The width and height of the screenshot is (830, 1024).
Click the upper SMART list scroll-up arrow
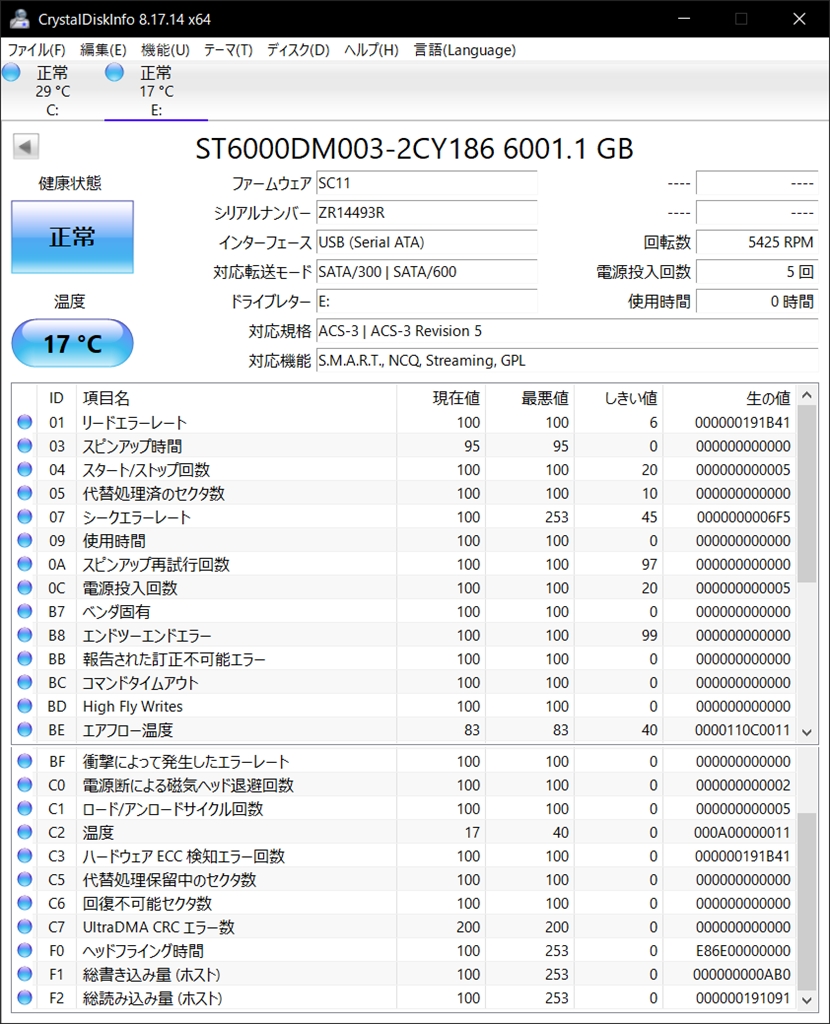[807, 395]
